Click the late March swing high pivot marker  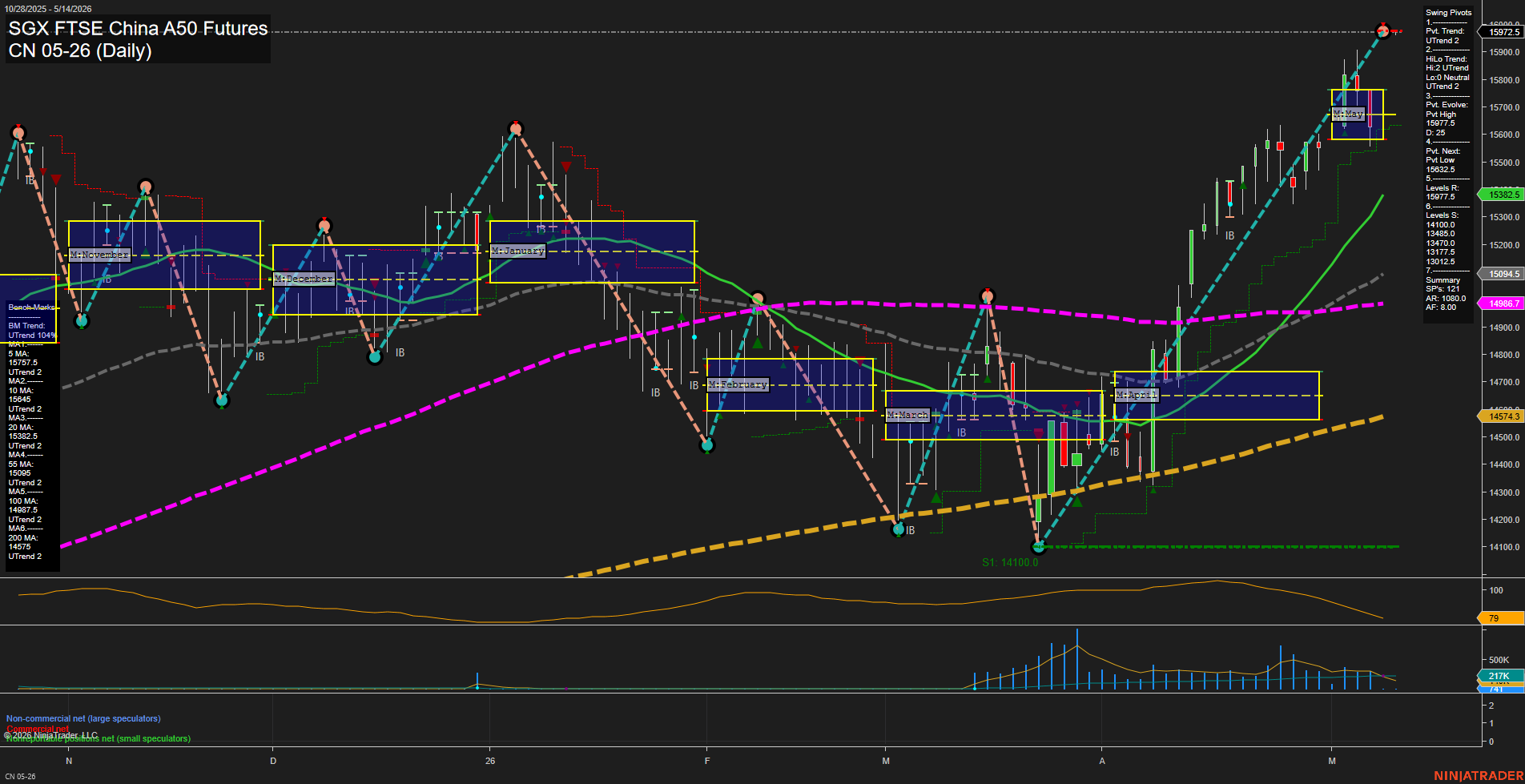click(x=988, y=296)
